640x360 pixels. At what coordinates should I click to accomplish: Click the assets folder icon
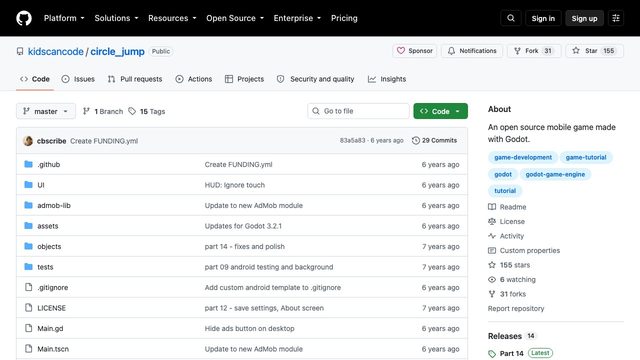[28, 225]
